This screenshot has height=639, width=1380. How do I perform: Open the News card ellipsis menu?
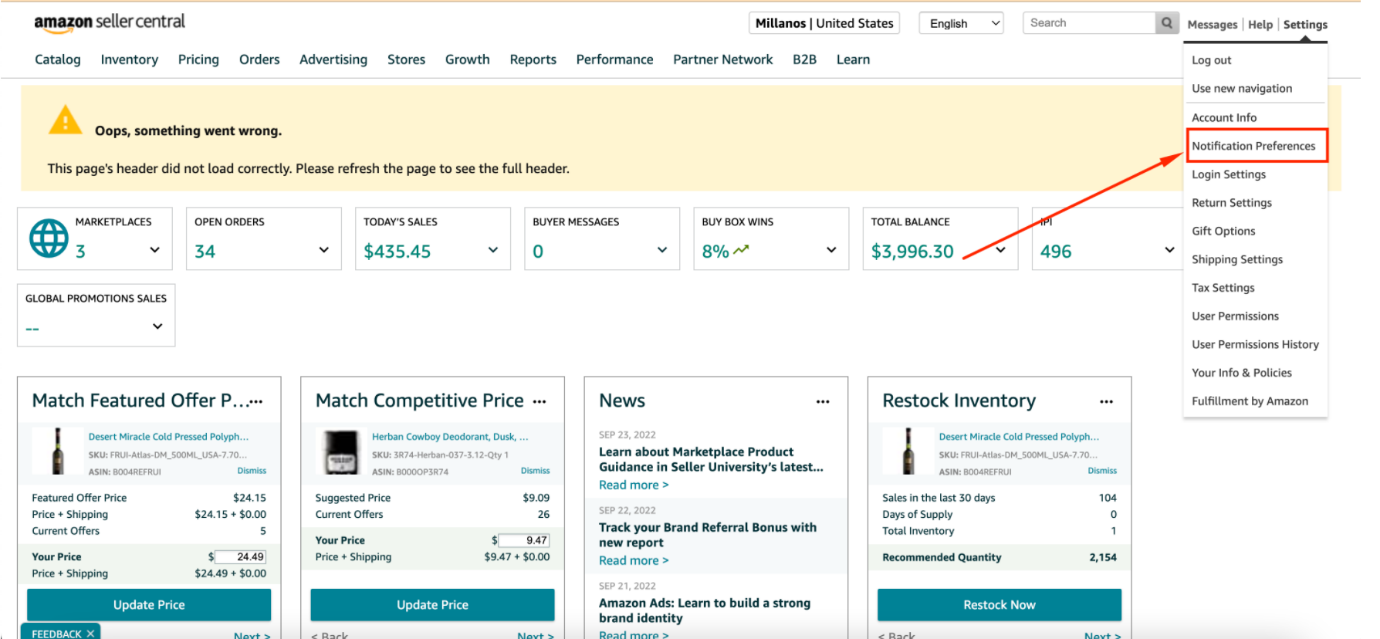coord(823,401)
